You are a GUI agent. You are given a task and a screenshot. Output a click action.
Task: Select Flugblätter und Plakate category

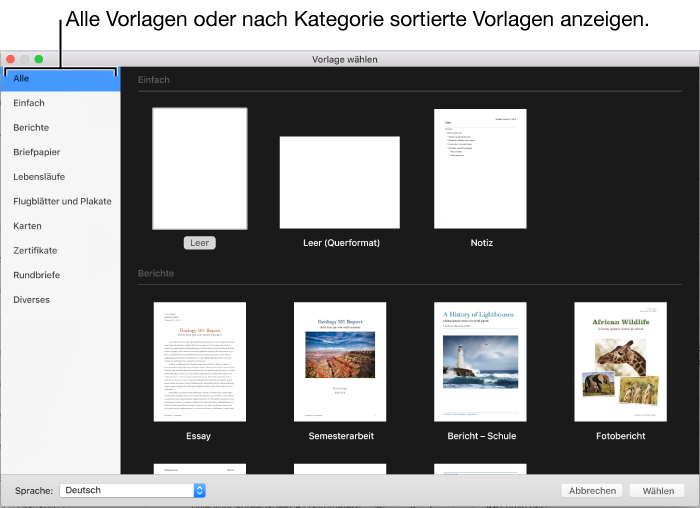pos(62,201)
